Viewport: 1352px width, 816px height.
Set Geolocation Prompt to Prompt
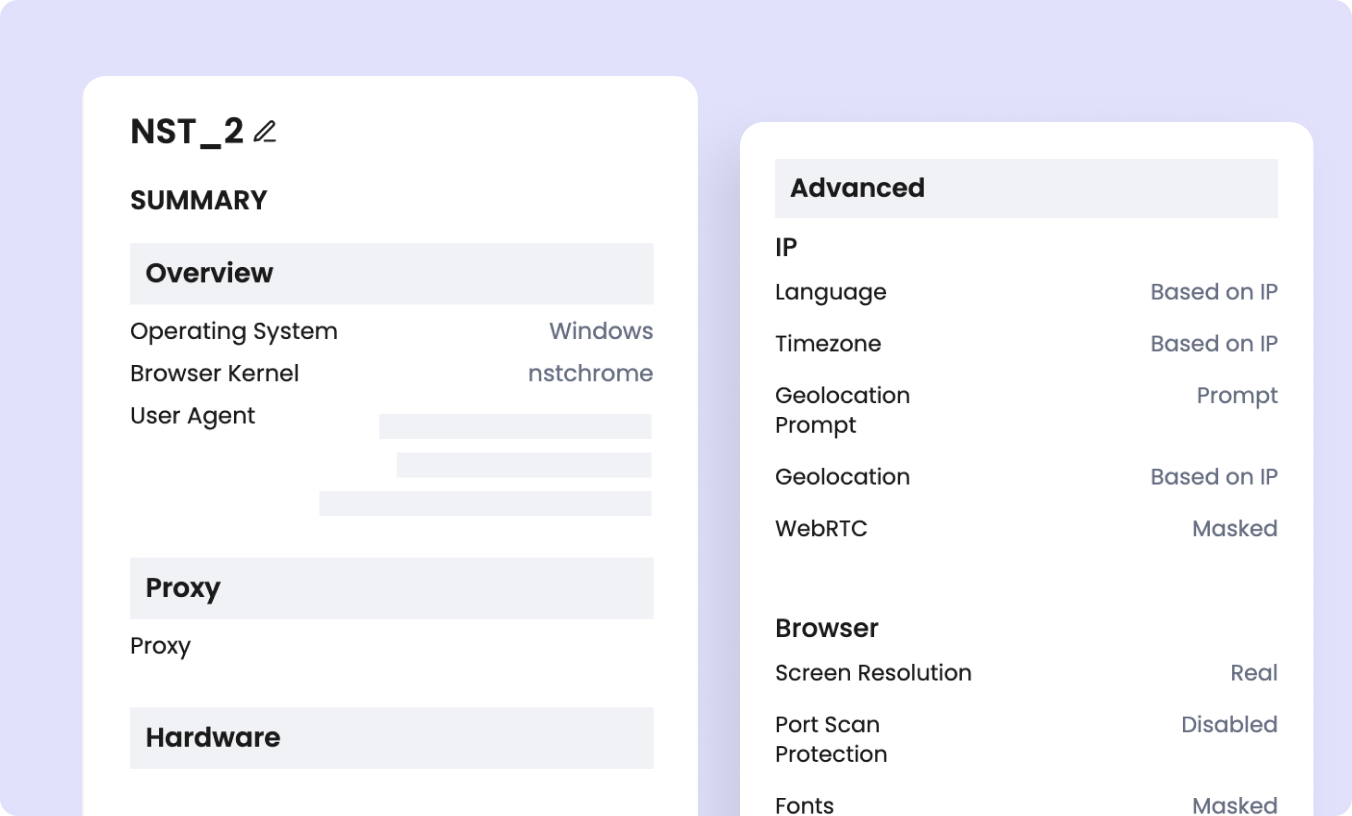tap(1237, 395)
